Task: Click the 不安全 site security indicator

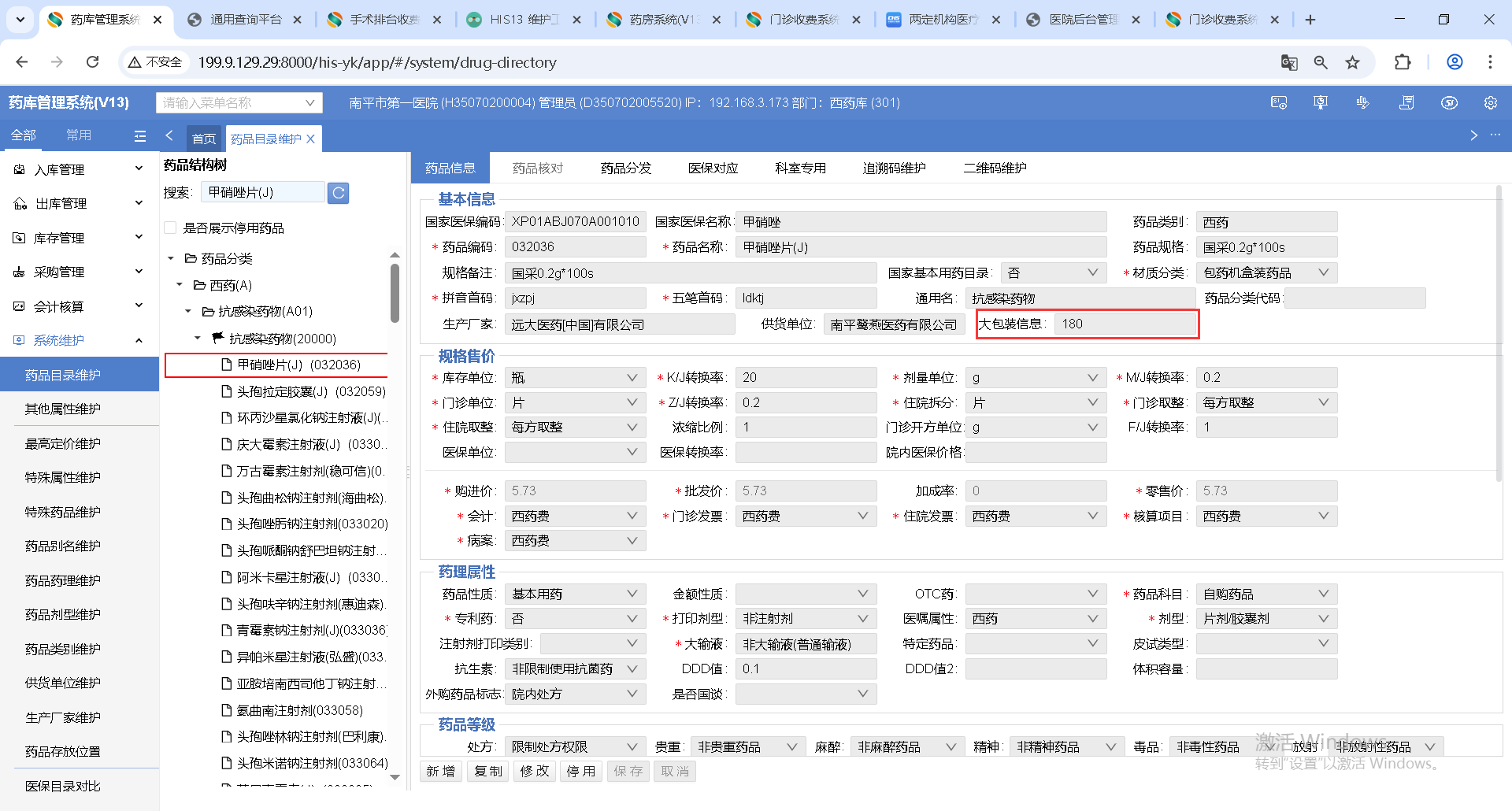Action: [155, 62]
